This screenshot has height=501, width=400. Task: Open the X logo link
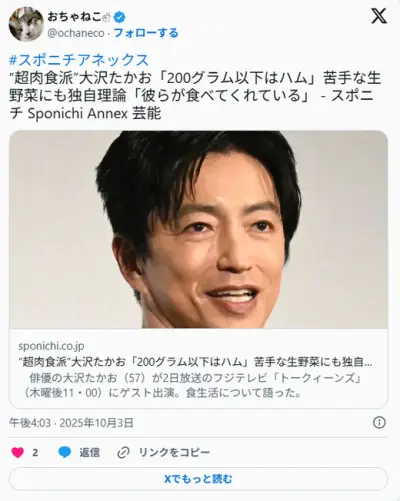point(379,16)
